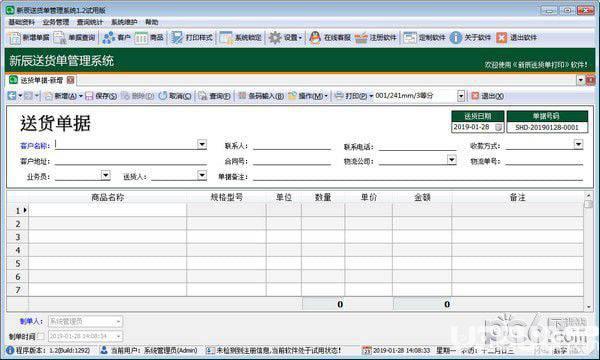Click the 商品名称 column header
The height and width of the screenshot is (360, 600).
pyautogui.click(x=108, y=197)
